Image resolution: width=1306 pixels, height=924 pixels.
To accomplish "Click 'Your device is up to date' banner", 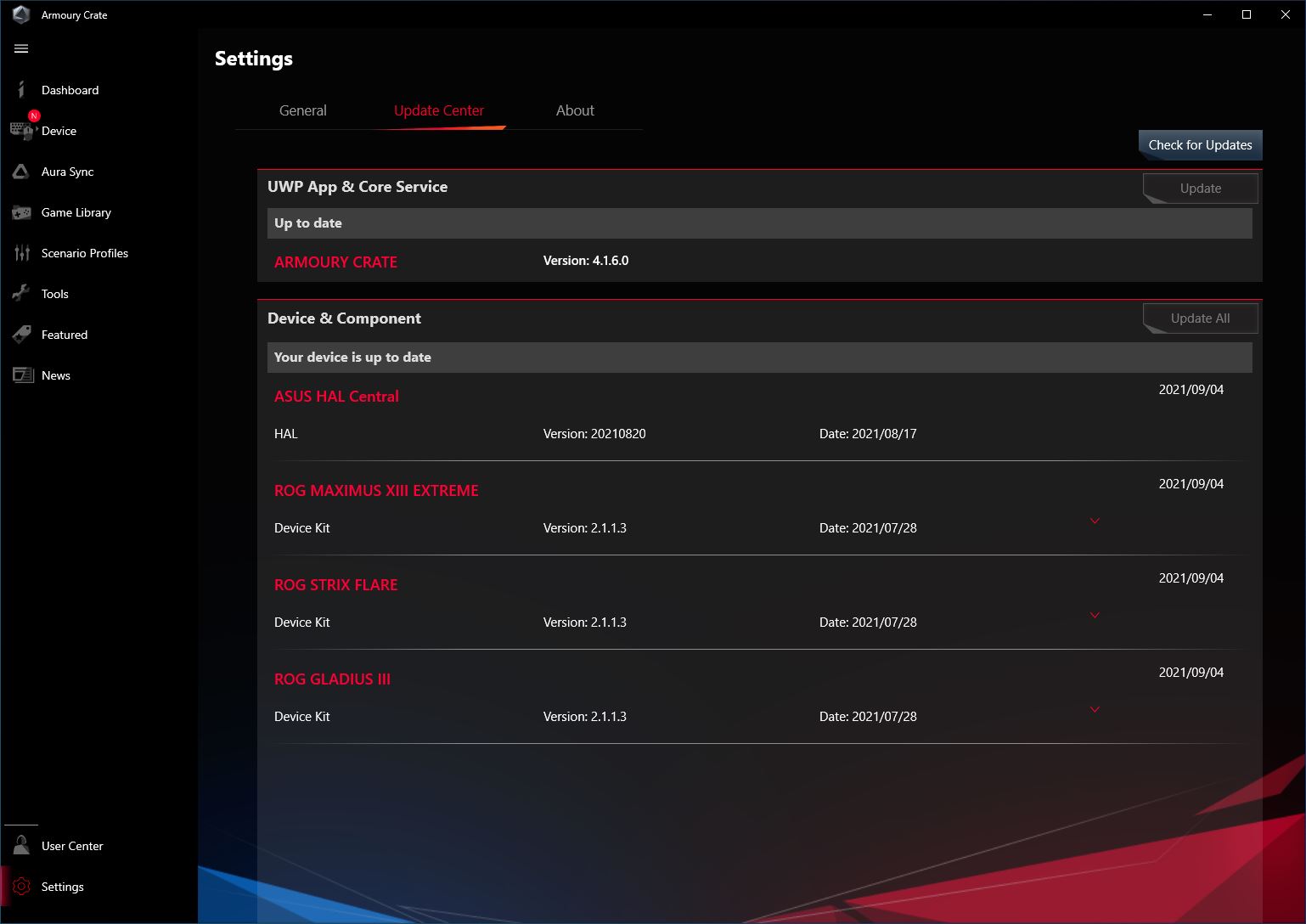I will click(760, 358).
